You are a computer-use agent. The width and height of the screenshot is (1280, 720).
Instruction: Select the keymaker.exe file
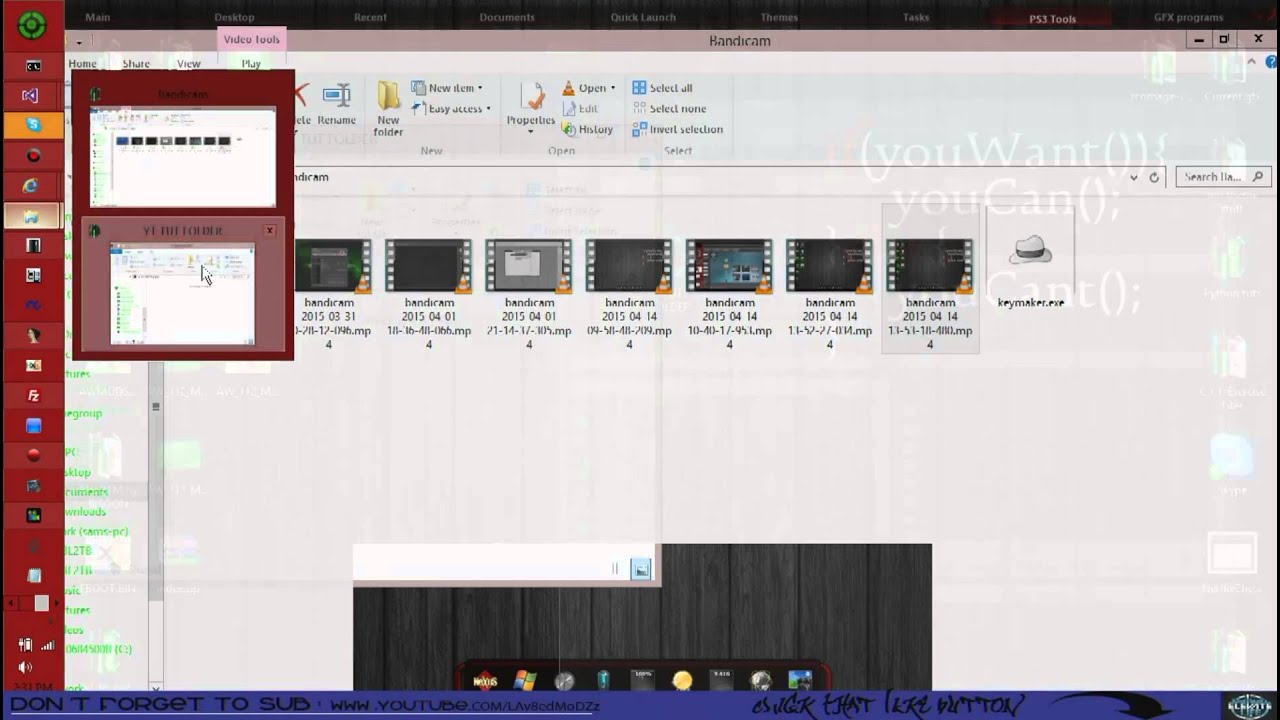click(x=1031, y=258)
